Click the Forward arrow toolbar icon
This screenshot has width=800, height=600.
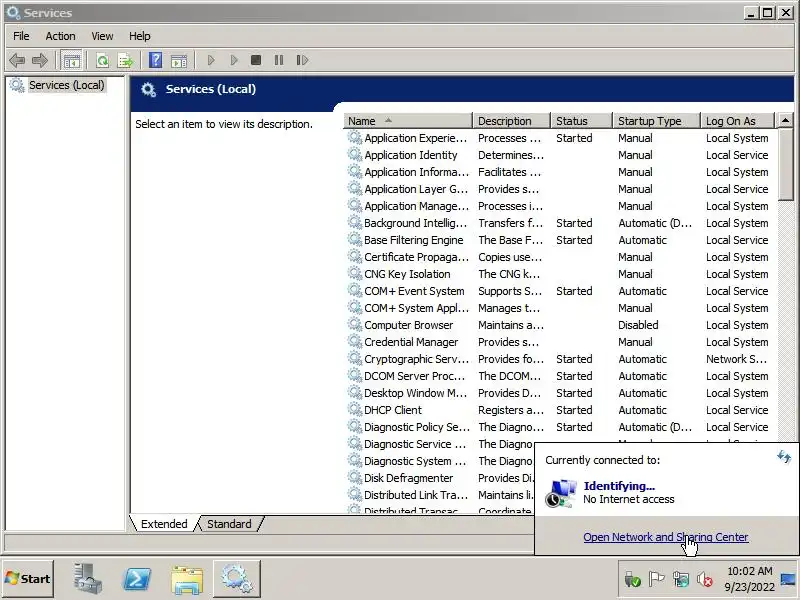tap(39, 60)
